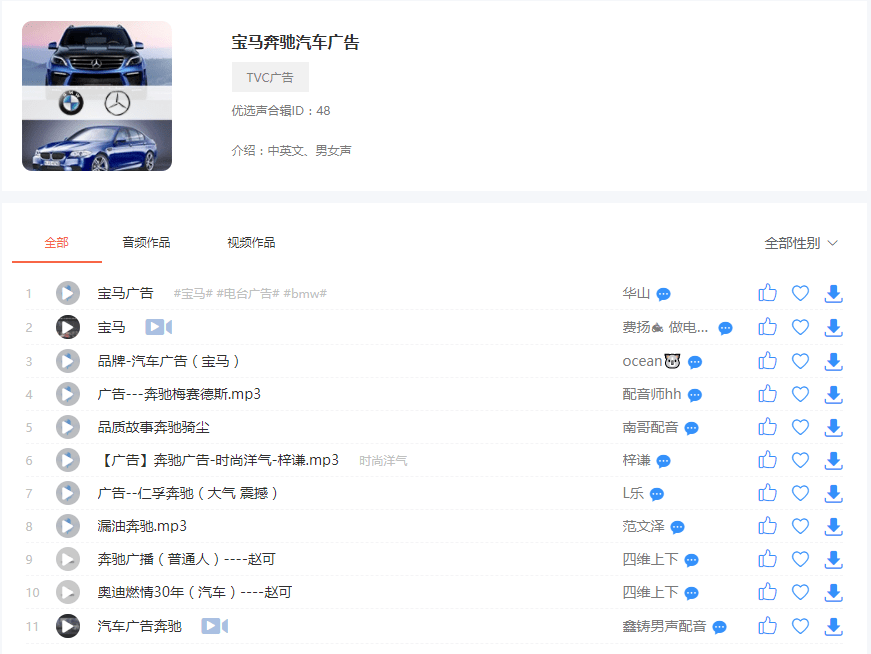Open voice actor 费扬's profile link
The height and width of the screenshot is (654, 871).
665,327
